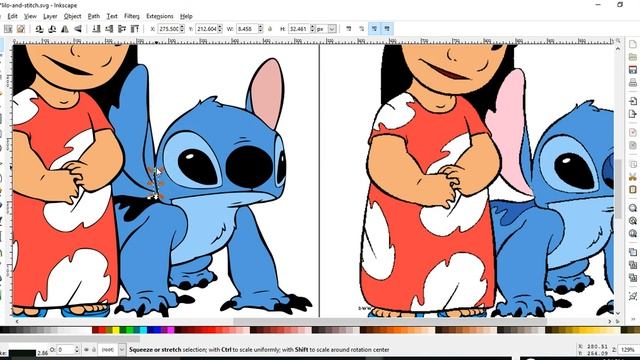Step the Y value spinner
This screenshot has height=360, width=640.
point(220,29)
